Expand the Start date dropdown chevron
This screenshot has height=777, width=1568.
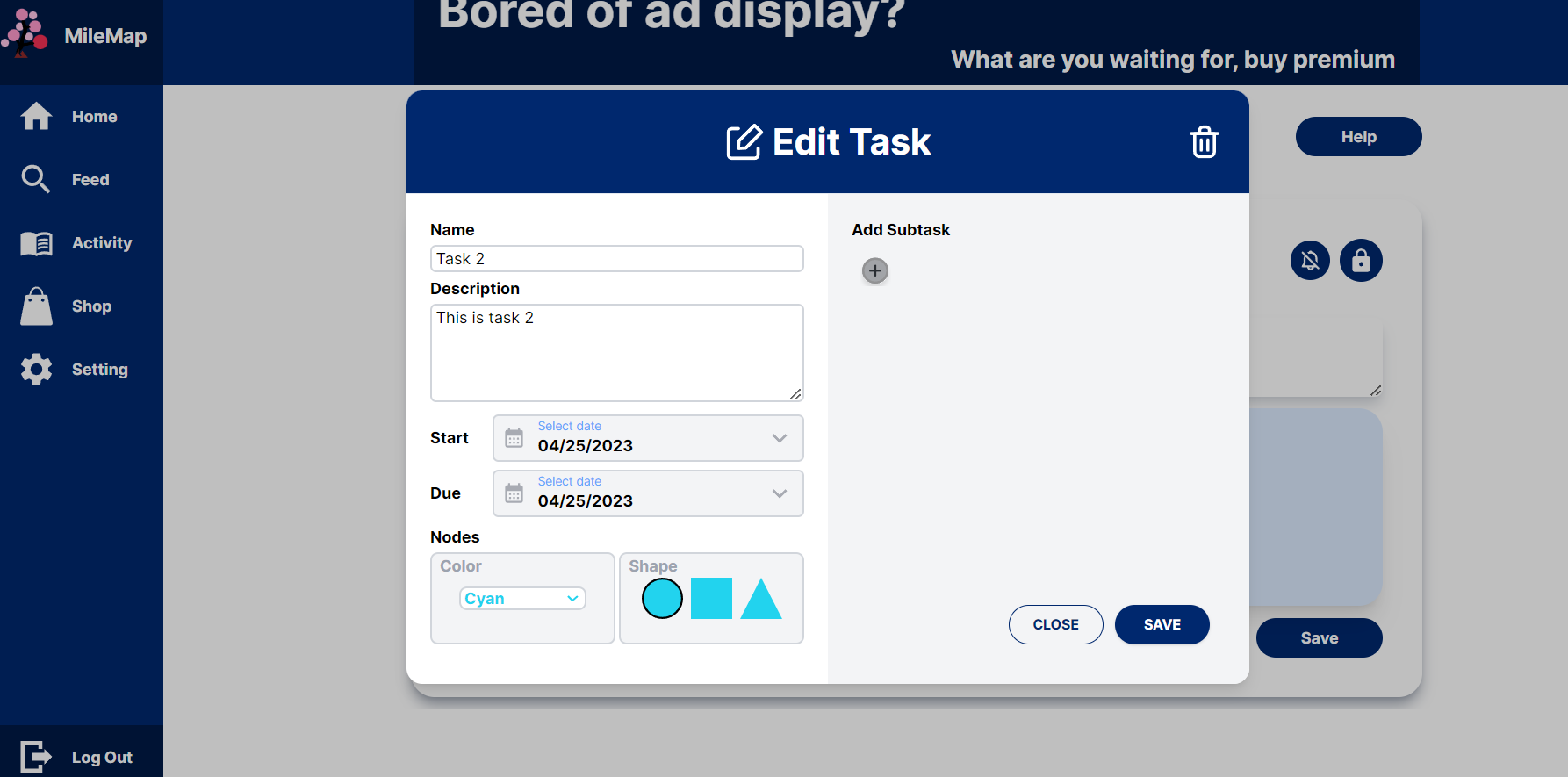point(779,438)
